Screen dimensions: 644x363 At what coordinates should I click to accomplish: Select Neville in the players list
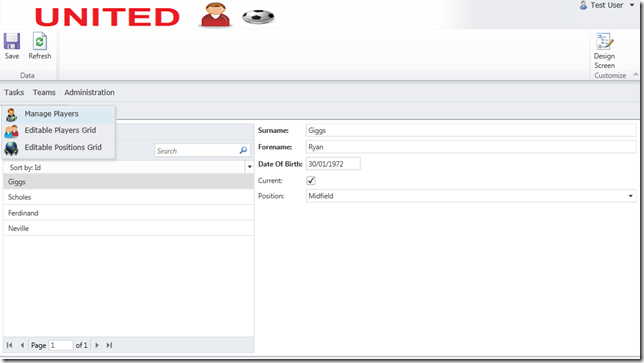(x=129, y=228)
